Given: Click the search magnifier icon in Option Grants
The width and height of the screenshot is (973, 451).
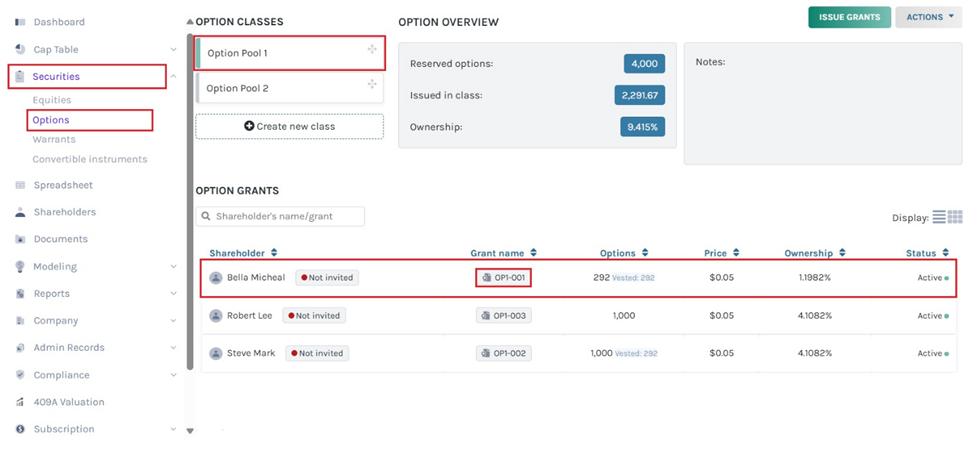Looking at the screenshot, I should (x=207, y=217).
